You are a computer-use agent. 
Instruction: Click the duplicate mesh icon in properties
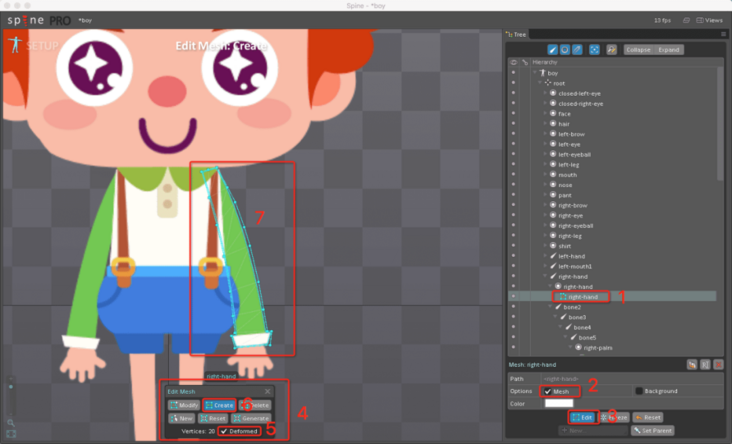pyautogui.click(x=692, y=365)
